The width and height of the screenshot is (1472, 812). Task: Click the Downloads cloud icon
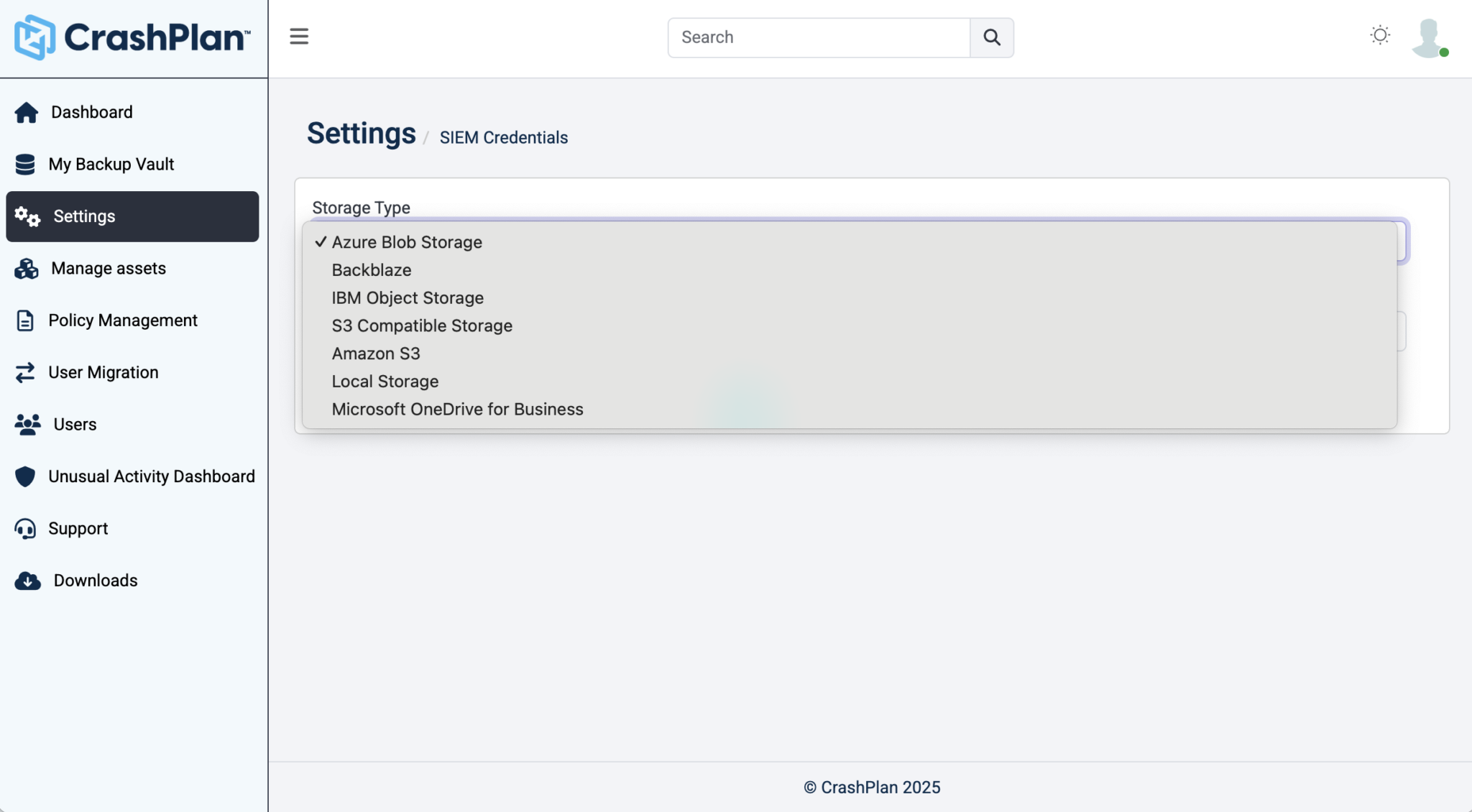click(x=27, y=581)
